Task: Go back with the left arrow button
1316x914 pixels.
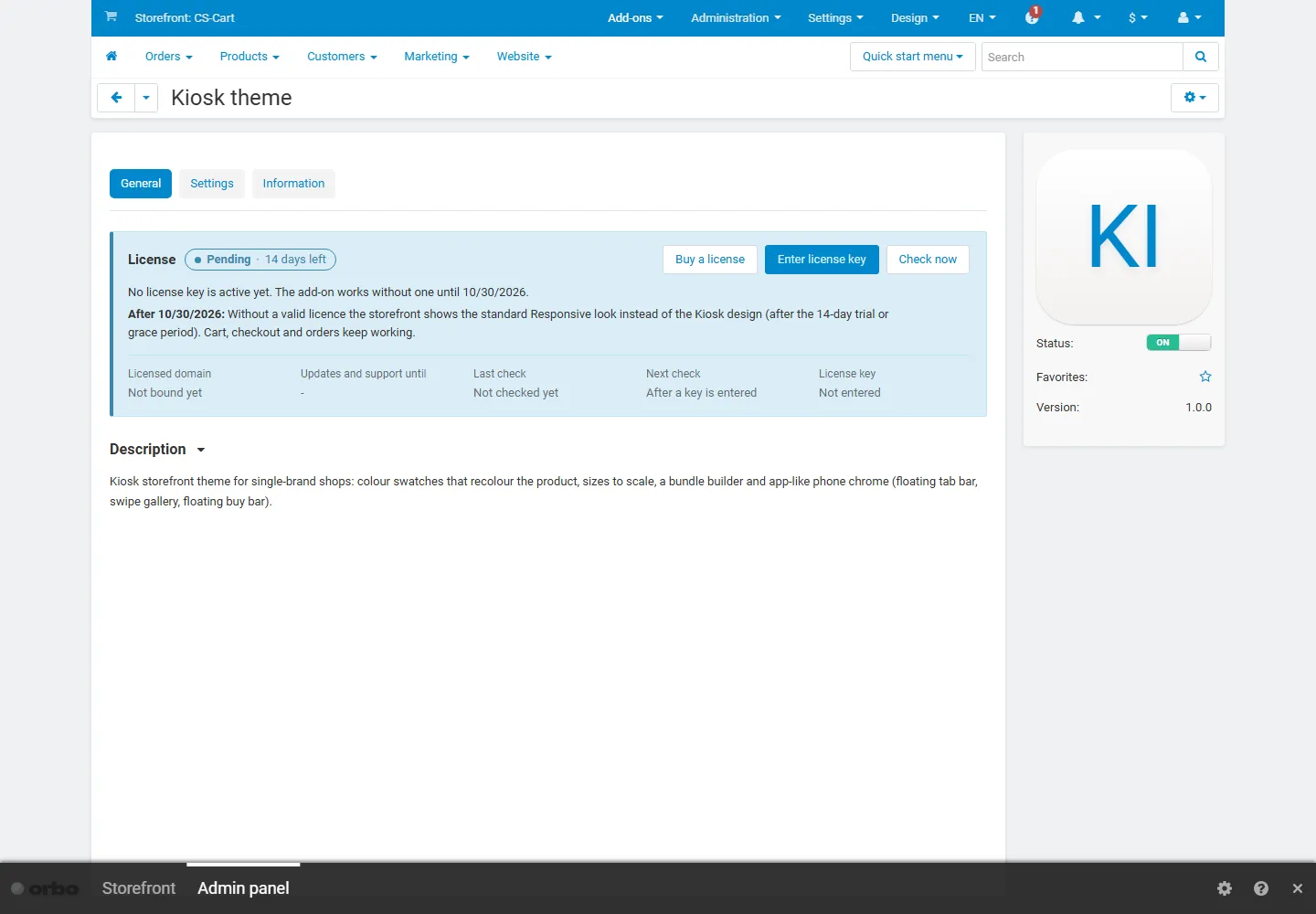Action: (116, 98)
